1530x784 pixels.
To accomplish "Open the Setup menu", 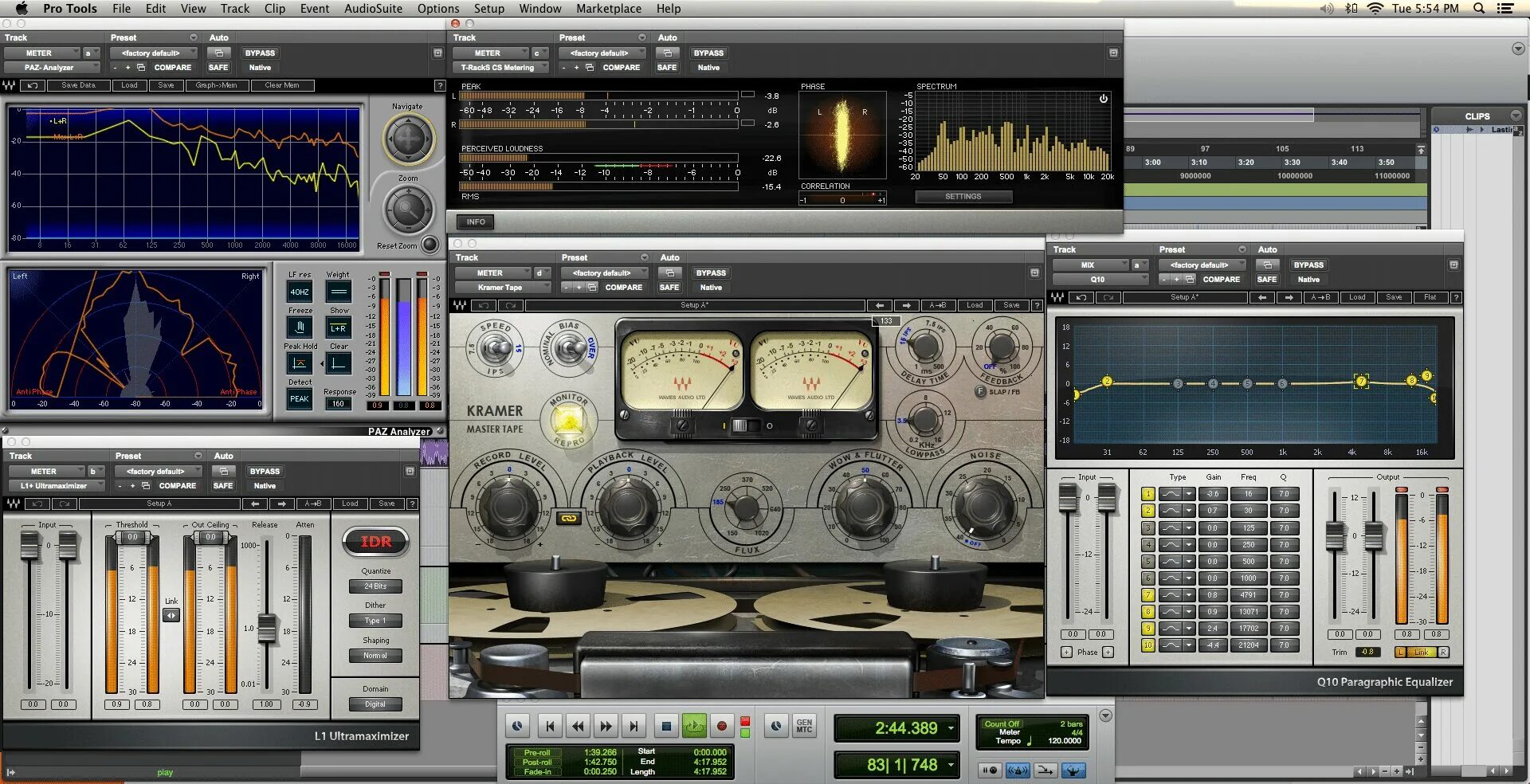I will tap(489, 9).
